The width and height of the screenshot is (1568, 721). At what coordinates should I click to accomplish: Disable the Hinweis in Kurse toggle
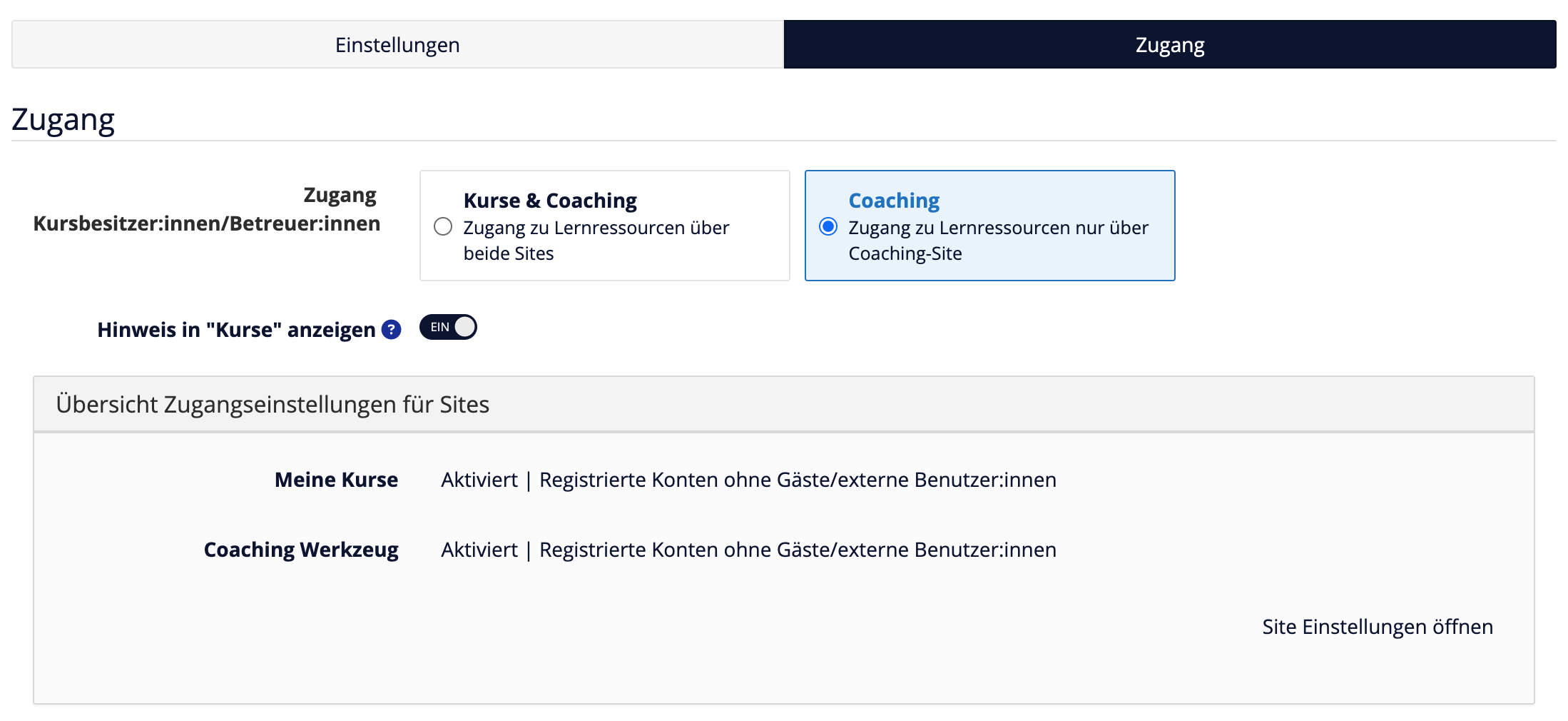point(448,328)
